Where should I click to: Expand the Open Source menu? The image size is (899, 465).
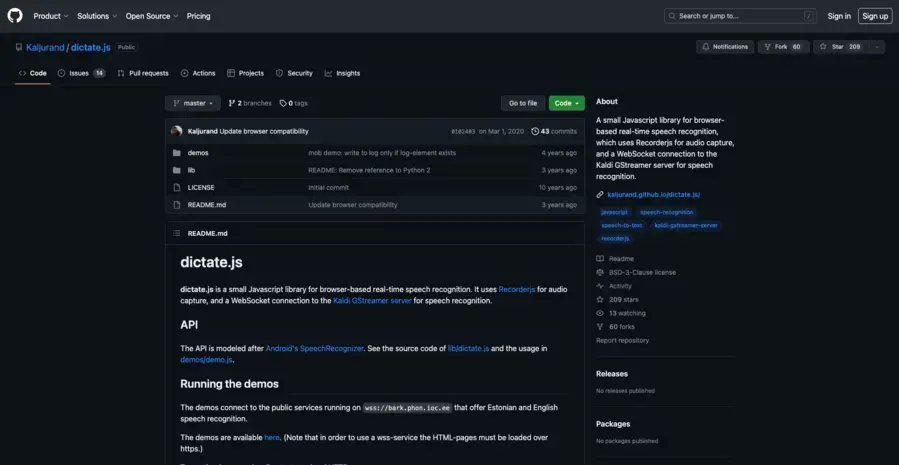[151, 16]
